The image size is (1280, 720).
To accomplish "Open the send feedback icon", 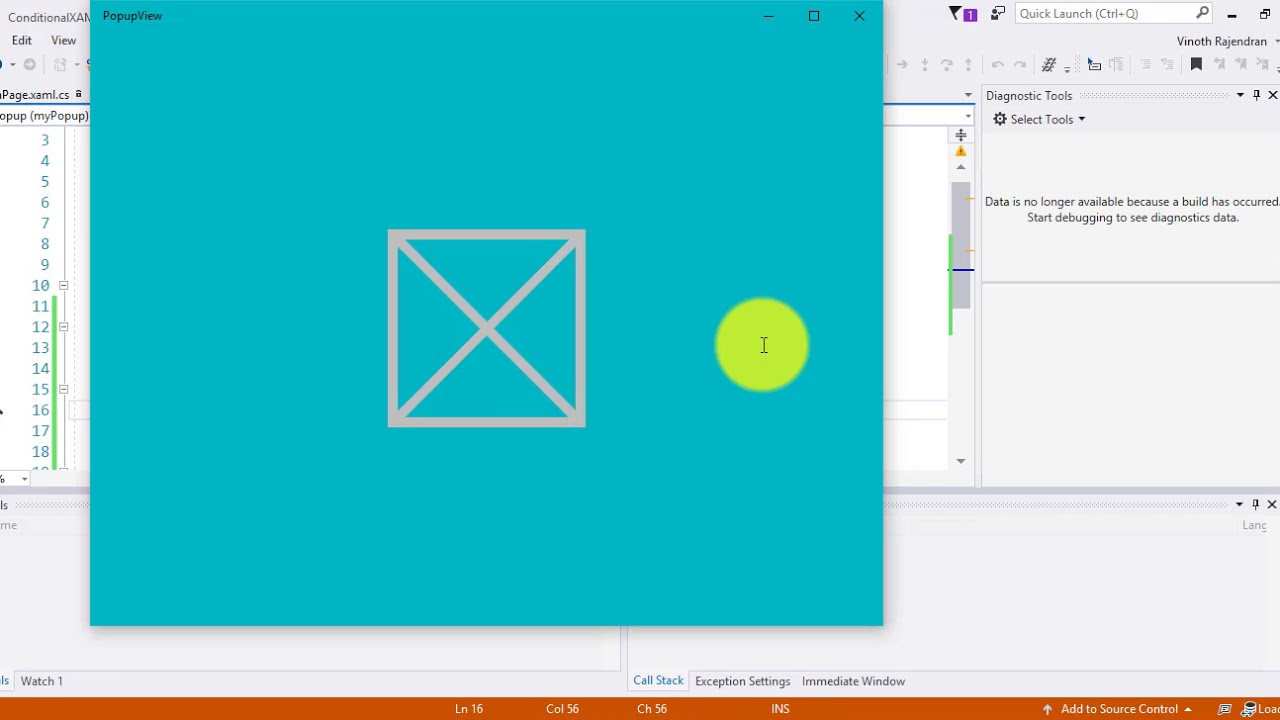I will [997, 14].
